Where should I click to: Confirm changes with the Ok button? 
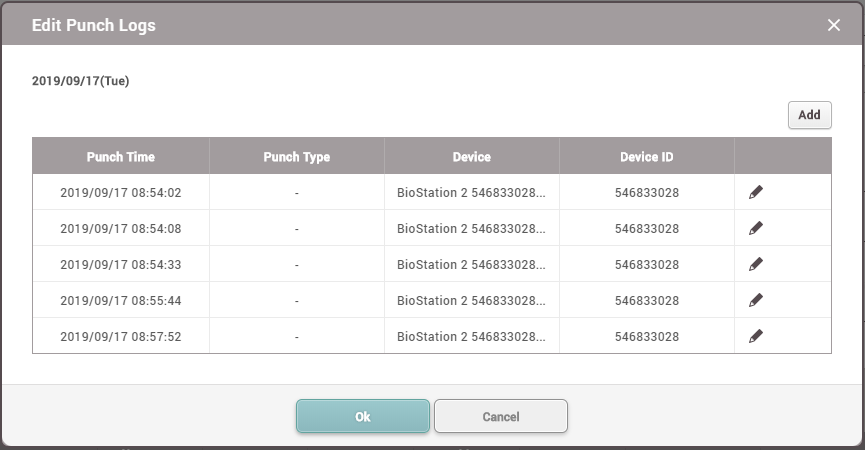coord(363,417)
